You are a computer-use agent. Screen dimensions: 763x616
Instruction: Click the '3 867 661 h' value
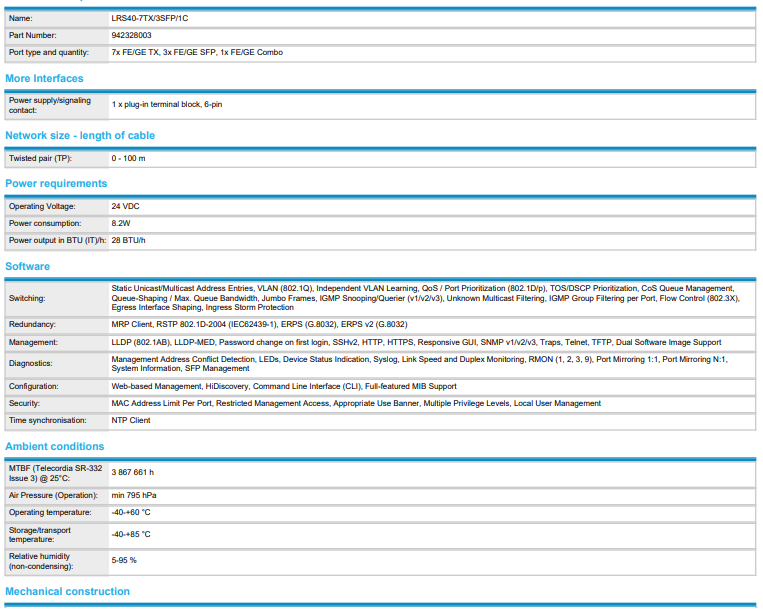tap(132, 472)
